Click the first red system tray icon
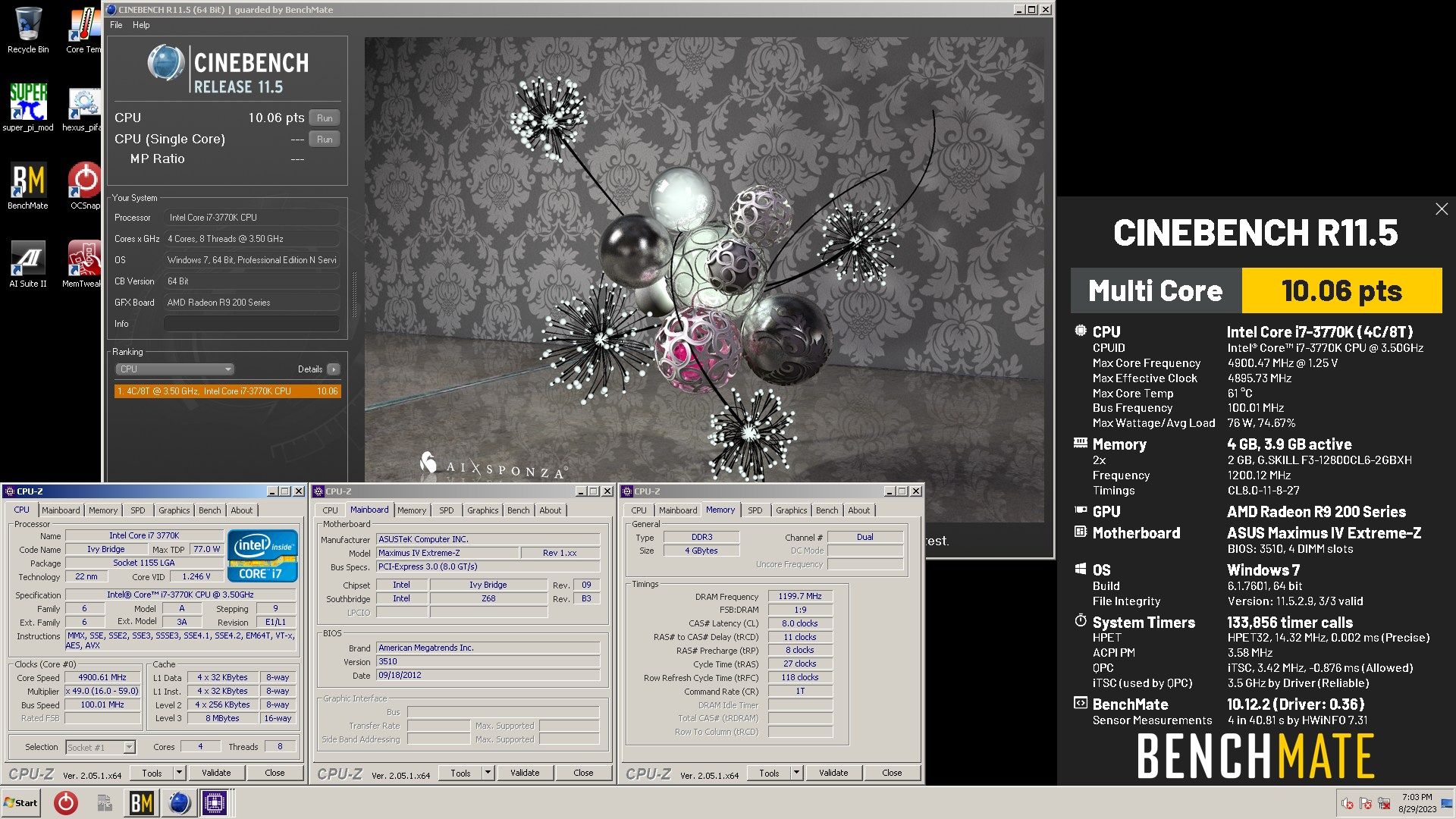Image resolution: width=1456 pixels, height=819 pixels. pos(1348,804)
